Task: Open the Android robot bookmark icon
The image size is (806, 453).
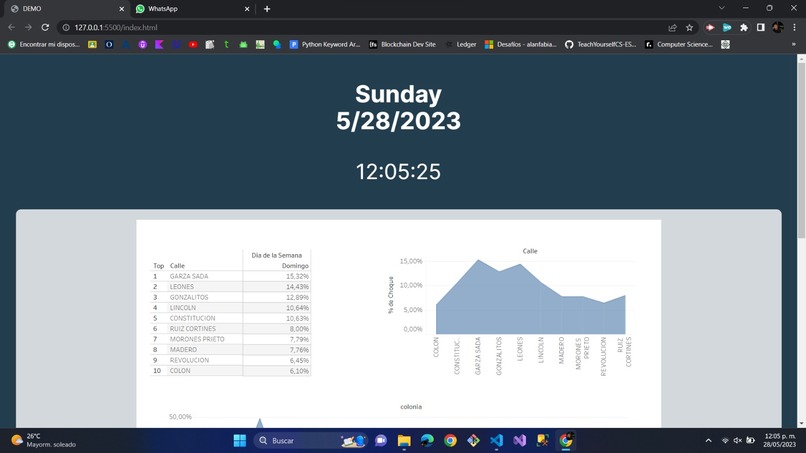Action: pos(243,45)
